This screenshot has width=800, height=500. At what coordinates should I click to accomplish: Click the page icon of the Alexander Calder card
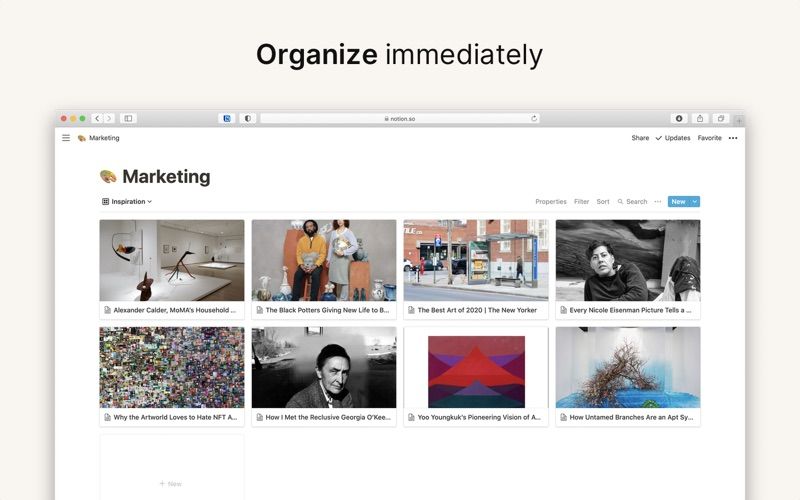[x=108, y=310]
